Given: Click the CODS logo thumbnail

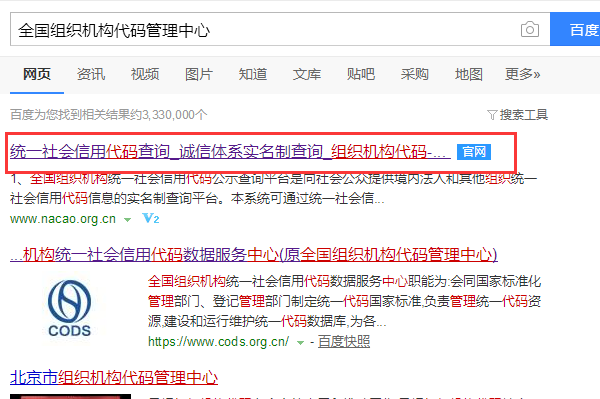Looking at the screenshot, I should point(69,308).
